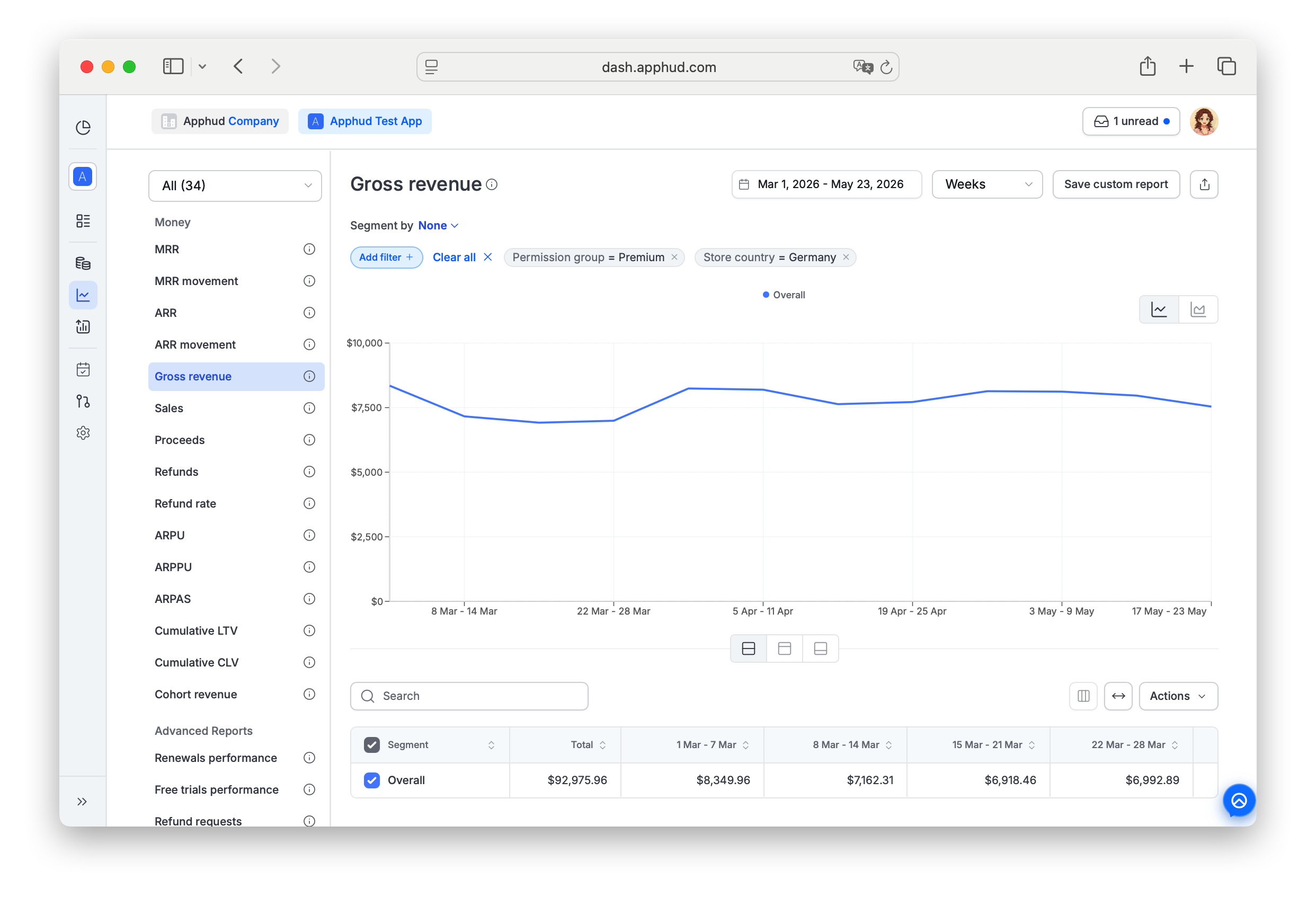The width and height of the screenshot is (1316, 906).
Task: Click the blue app 'A' icon in sidebar
Action: coord(83,176)
